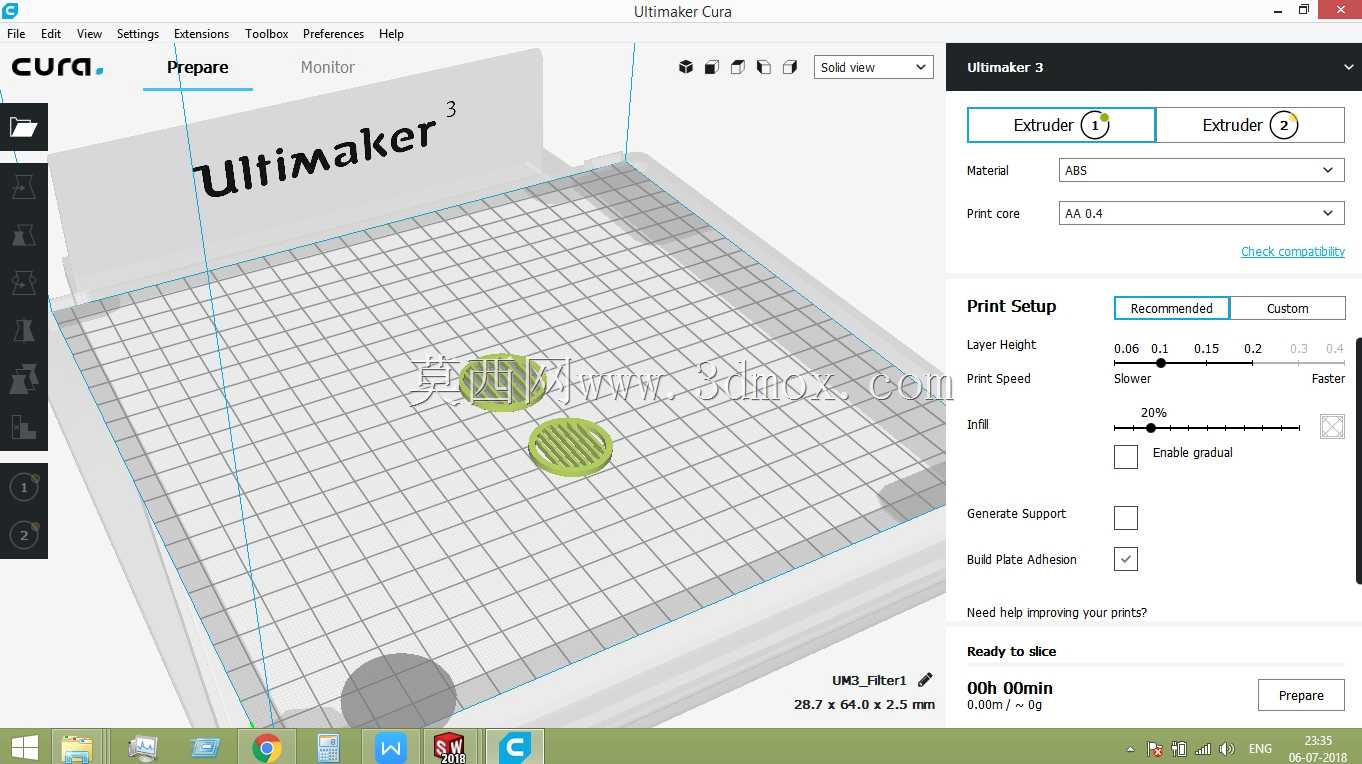Click the settings panel vertical scrollbar
Screen dimensions: 1362x764
click(x=1358, y=460)
